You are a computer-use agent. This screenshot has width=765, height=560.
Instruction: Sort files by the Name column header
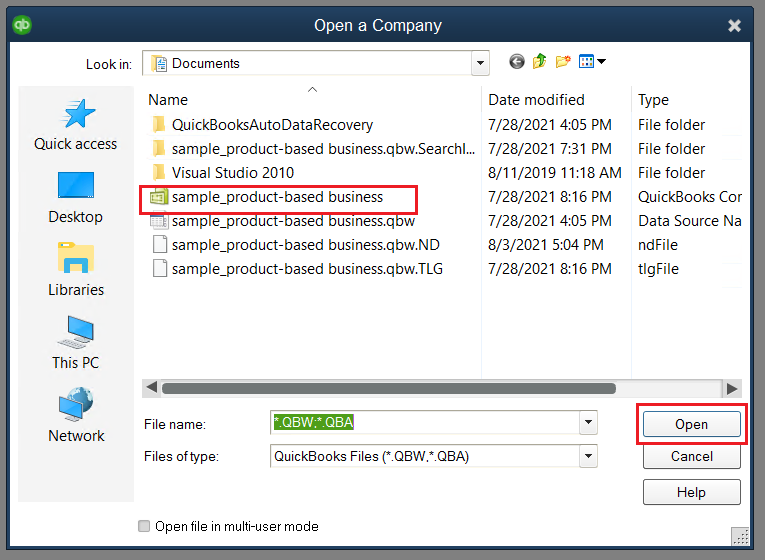(x=168, y=100)
